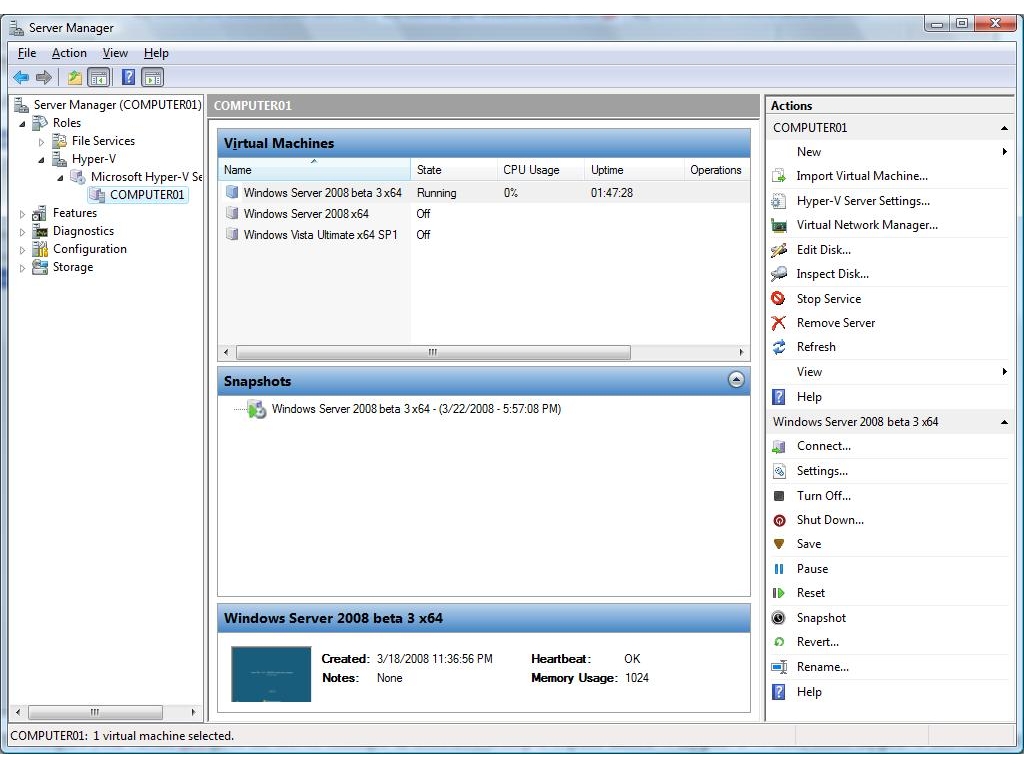Open the New submenu in Actions
The width and height of the screenshot is (1024, 768).
(889, 152)
